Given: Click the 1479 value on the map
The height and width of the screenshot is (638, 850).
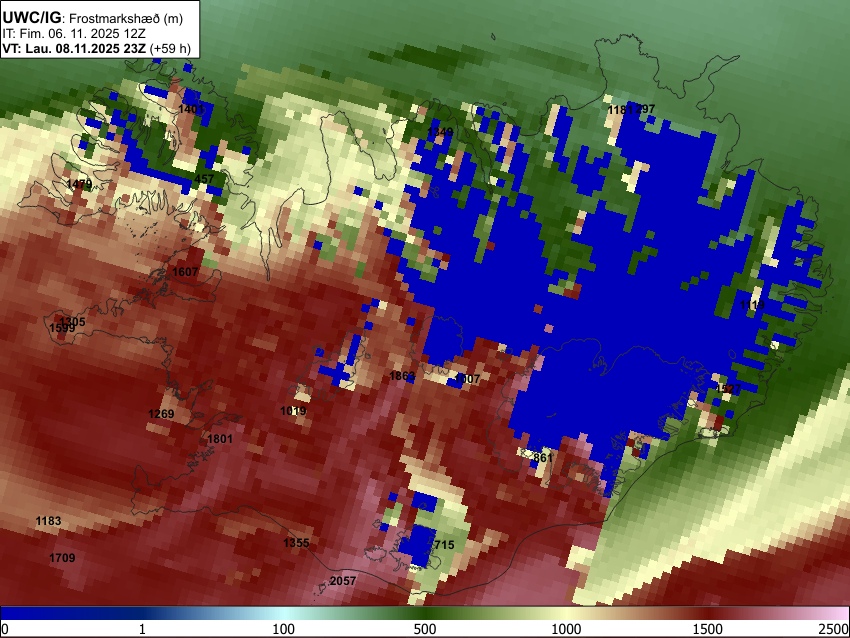Looking at the screenshot, I should pyautogui.click(x=79, y=184).
